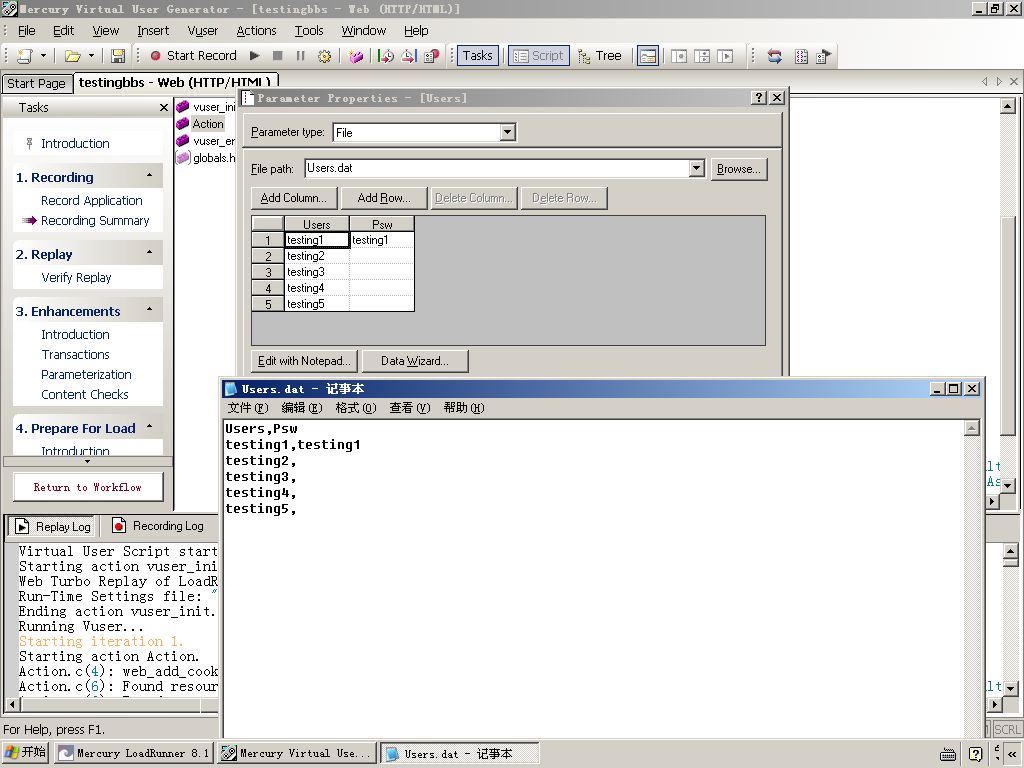Open Run-Time Settings gear icon
Screen dimensions: 1024x768
click(324, 56)
